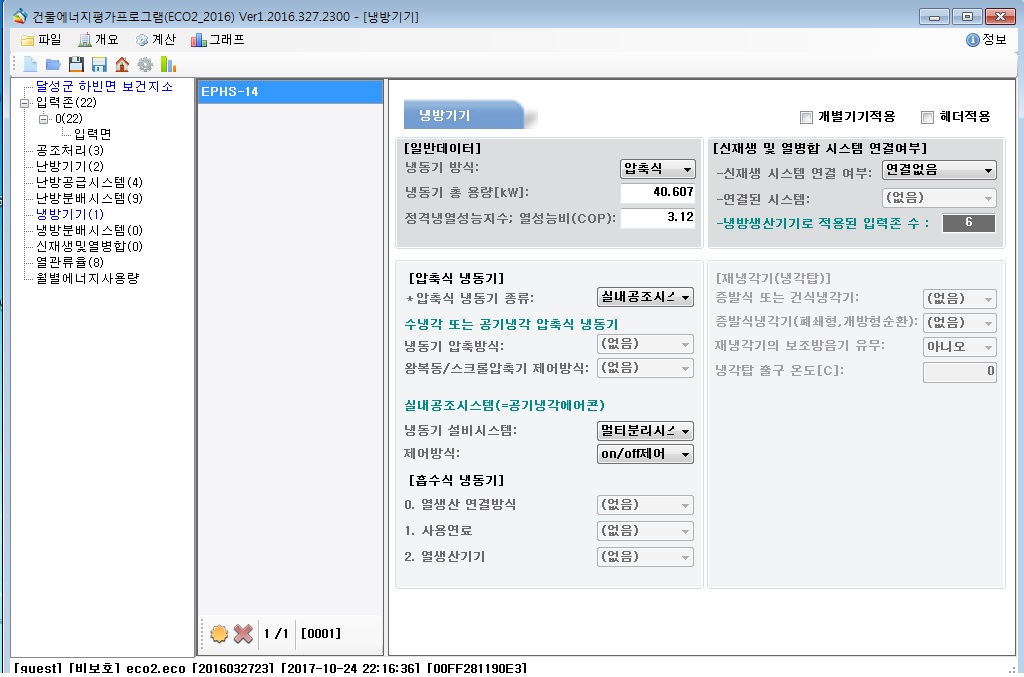The image size is (1024, 677).
Task: Click the gear calculation icon in toolbar
Action: [x=145, y=64]
